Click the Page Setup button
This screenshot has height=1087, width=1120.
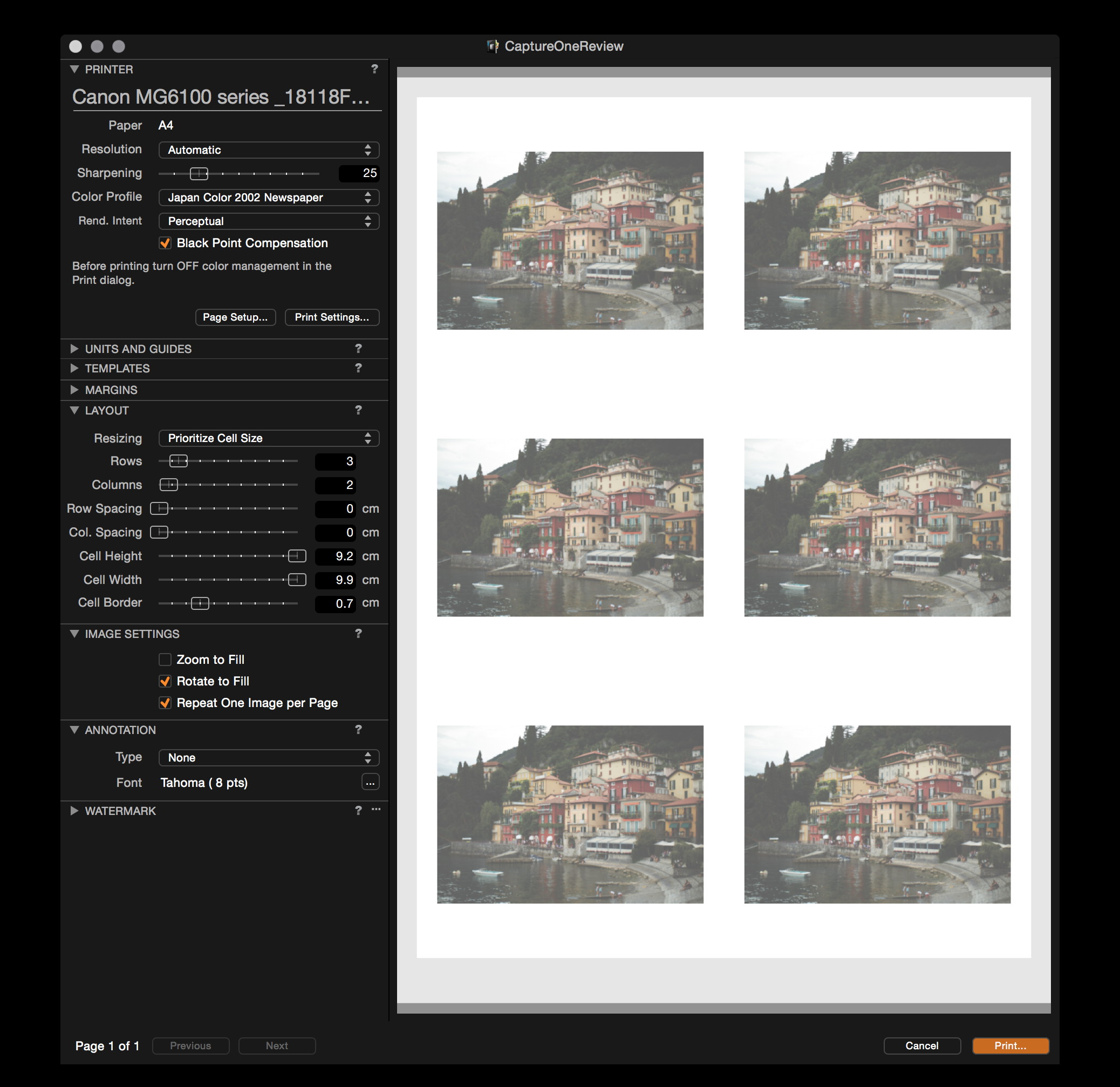[x=235, y=317]
